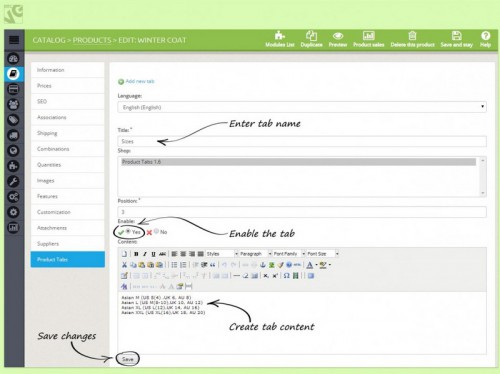
Task: Select the No radio for Enable
Action: 156,231
